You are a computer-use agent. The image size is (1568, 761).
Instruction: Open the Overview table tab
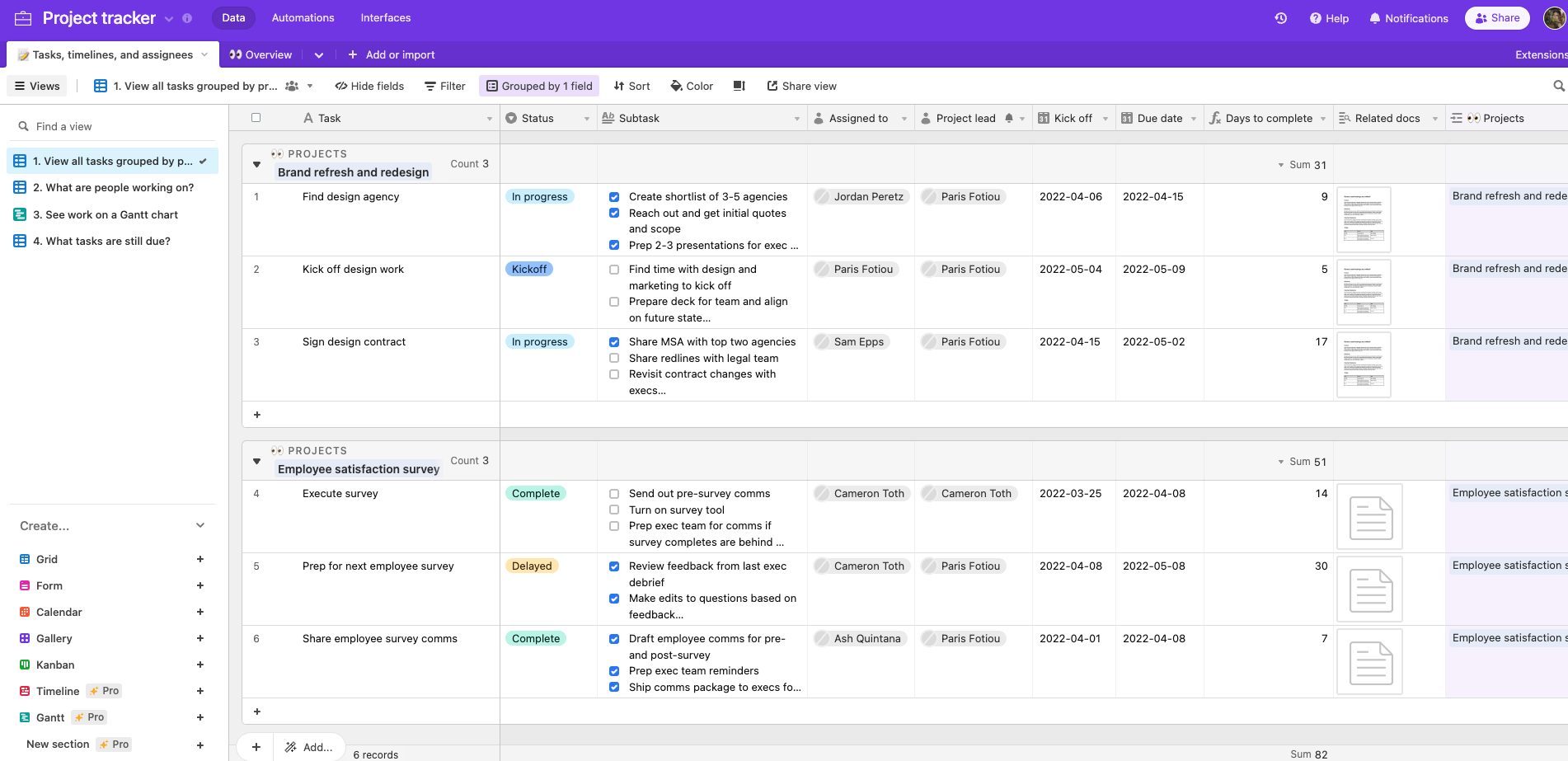point(261,55)
